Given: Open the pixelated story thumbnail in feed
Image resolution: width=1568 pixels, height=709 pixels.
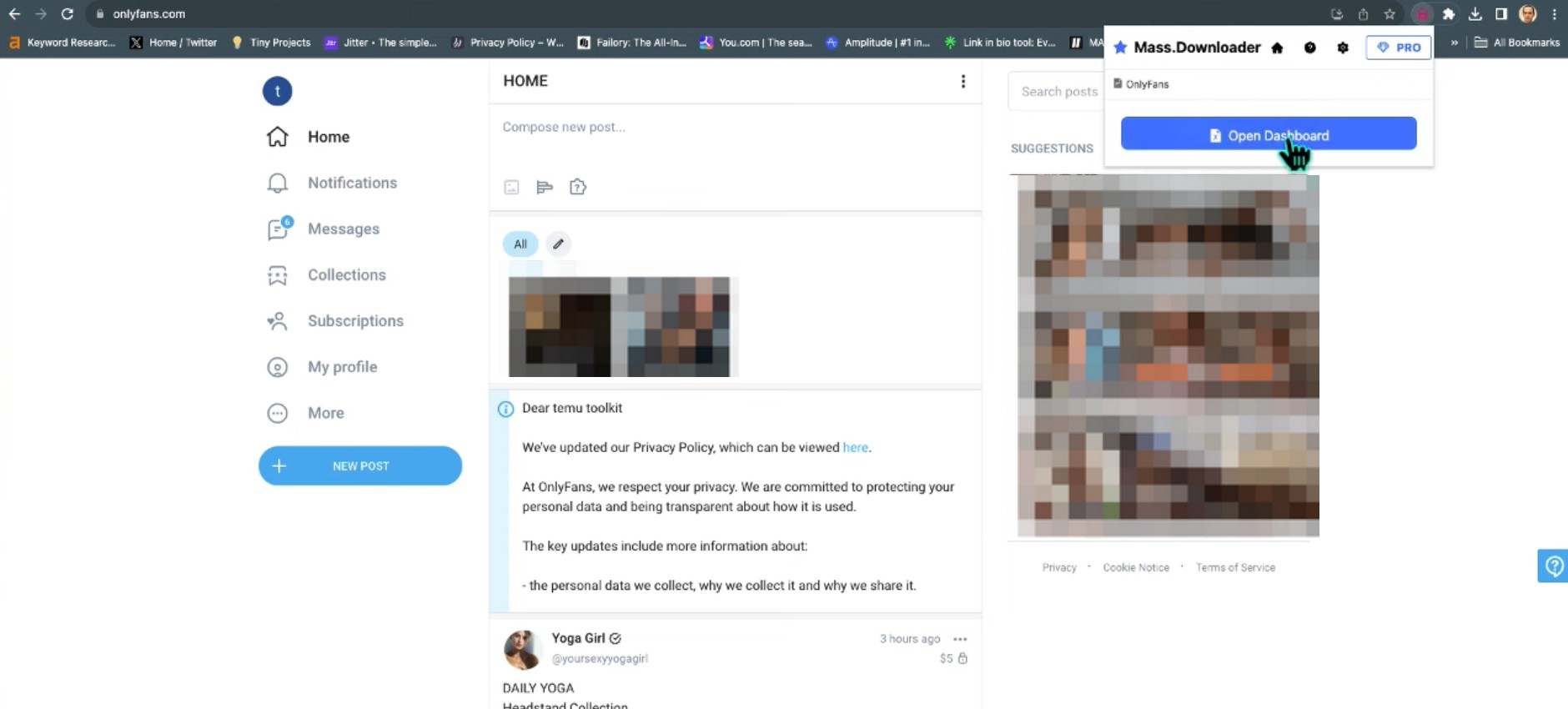Looking at the screenshot, I should [x=619, y=326].
